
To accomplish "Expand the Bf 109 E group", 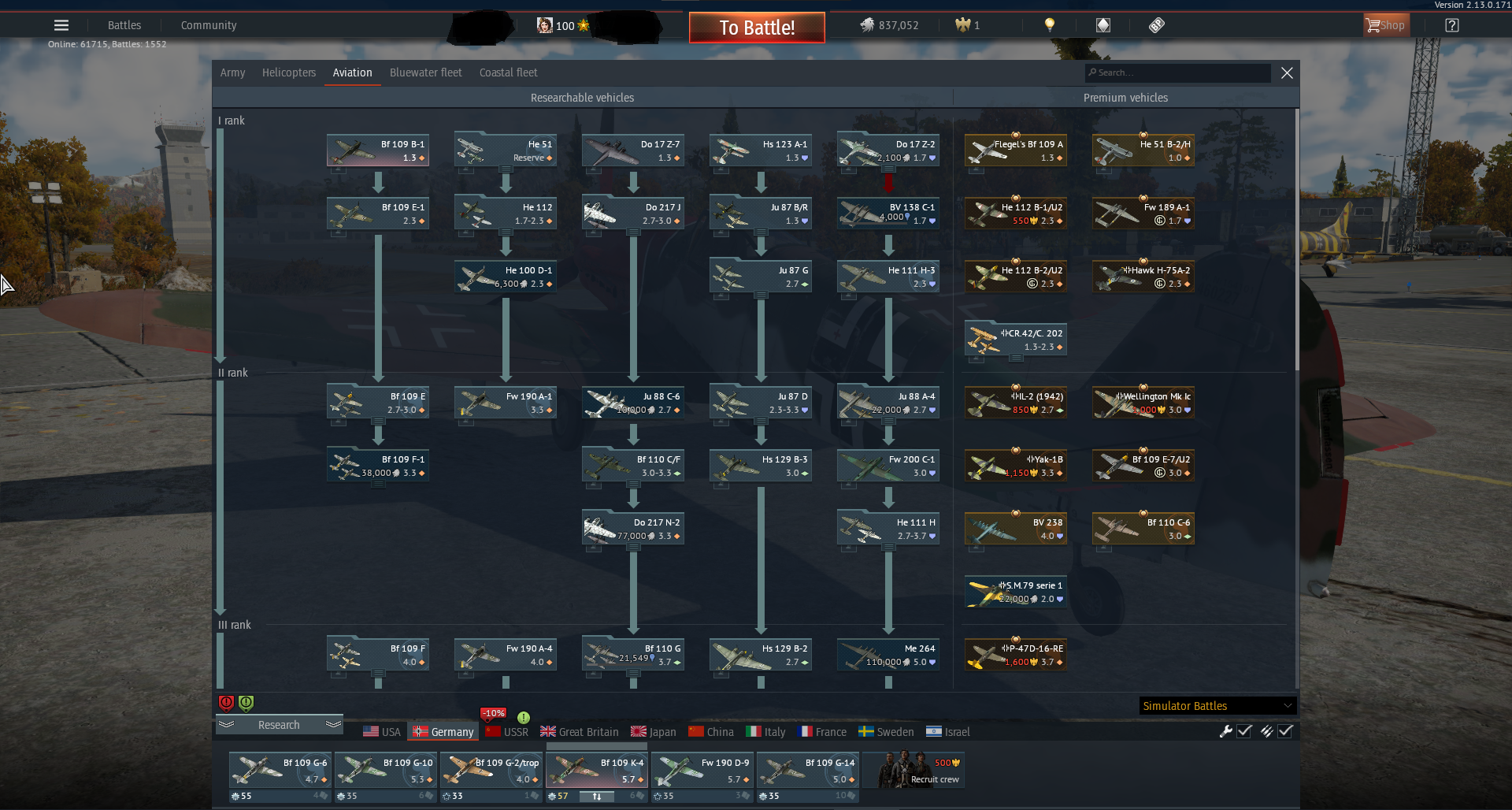I will tap(378, 422).
